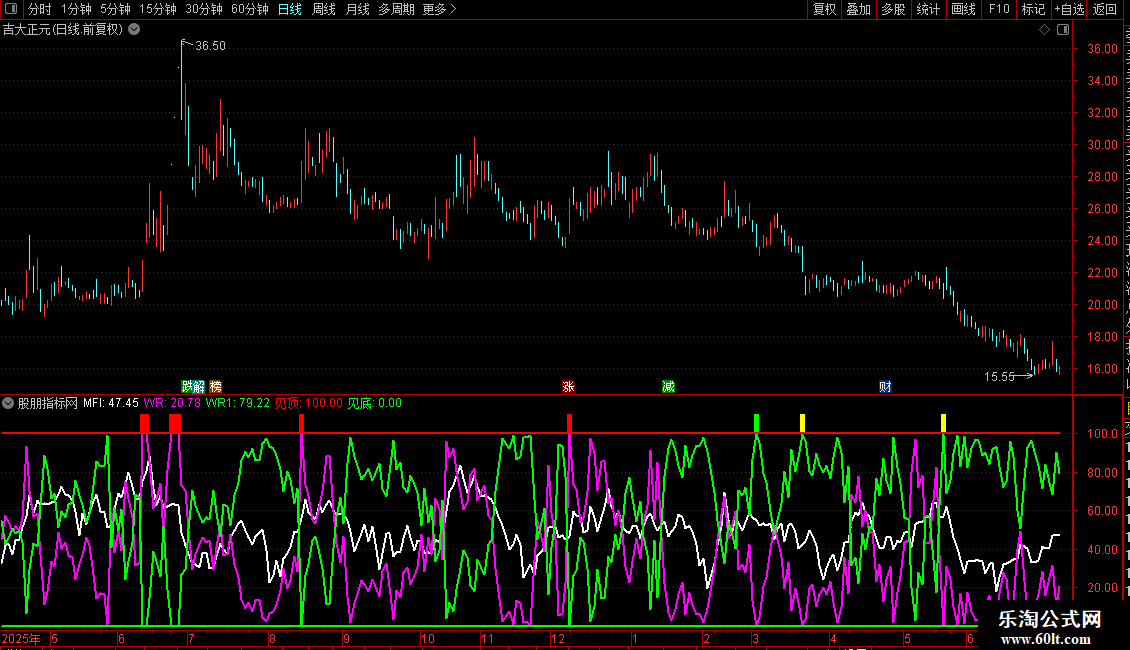Click the first red 见顶 signal bar
The height and width of the screenshot is (650, 1130).
tap(145, 423)
